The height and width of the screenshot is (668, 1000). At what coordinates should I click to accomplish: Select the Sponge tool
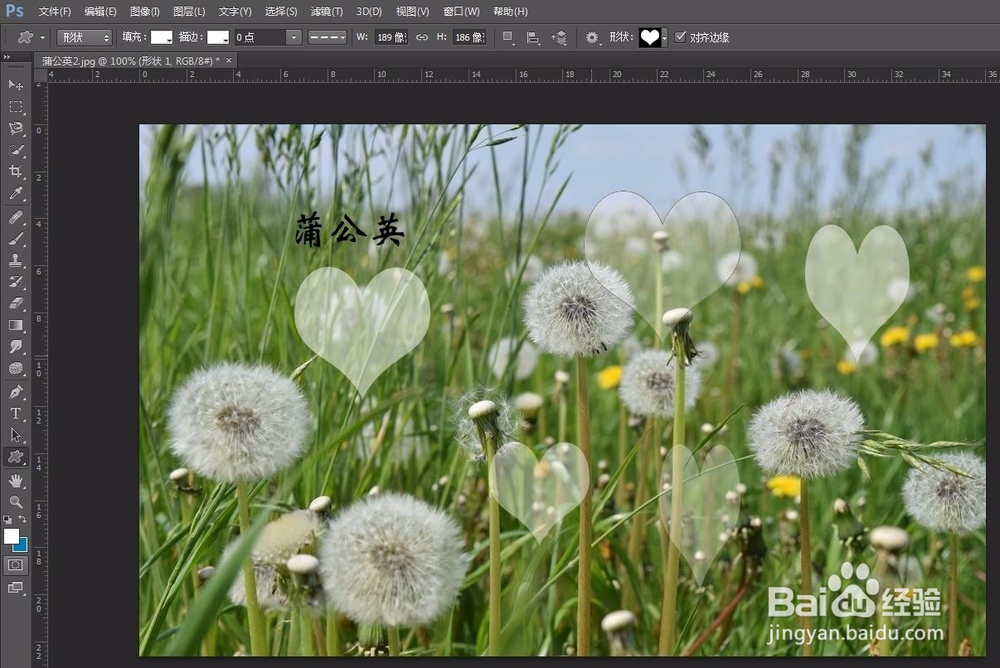15,368
